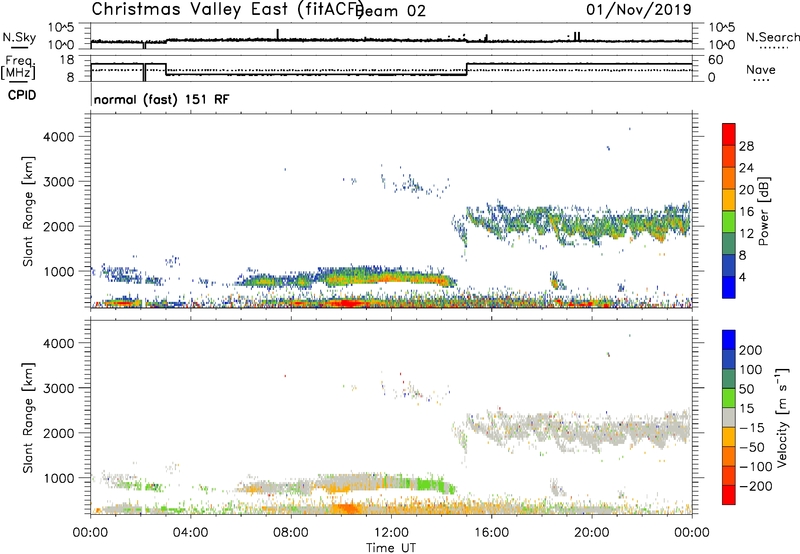Click the '12:00' time axis tick label

click(x=391, y=533)
